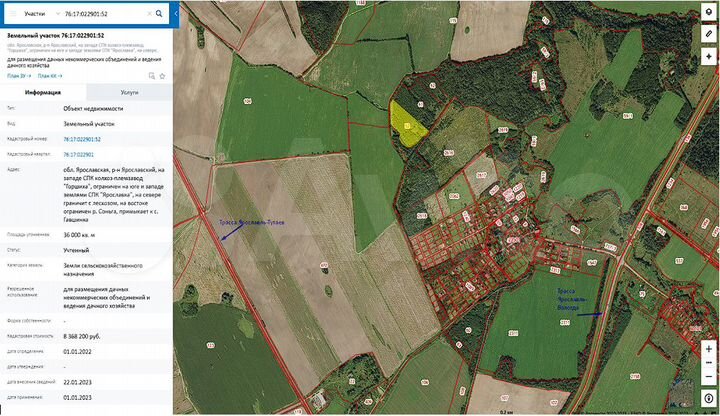This screenshot has height=416, width=720.
Task: Click the compass orientation button
Action: [x=708, y=398]
